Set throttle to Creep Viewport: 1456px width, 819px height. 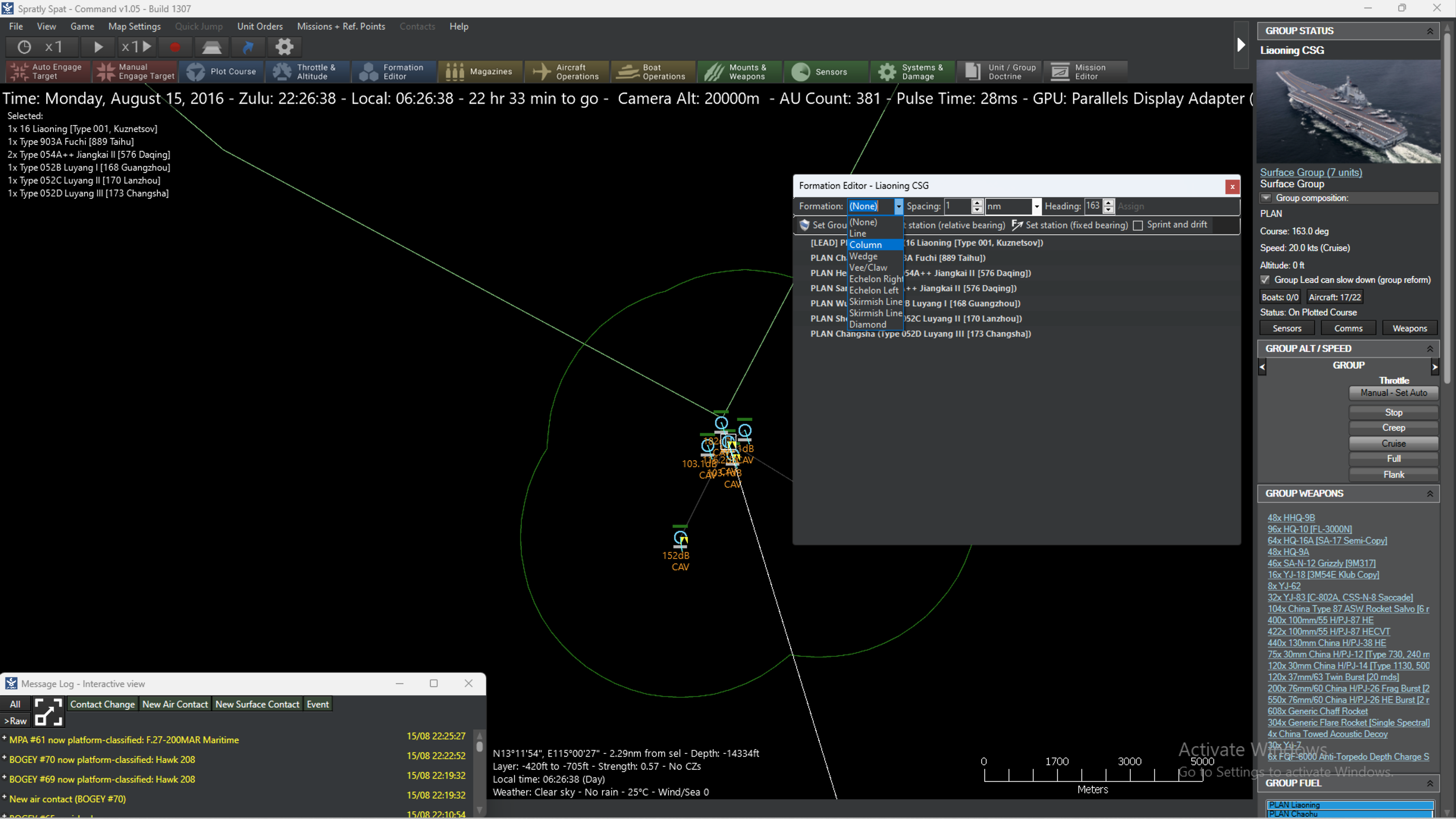[1393, 428]
